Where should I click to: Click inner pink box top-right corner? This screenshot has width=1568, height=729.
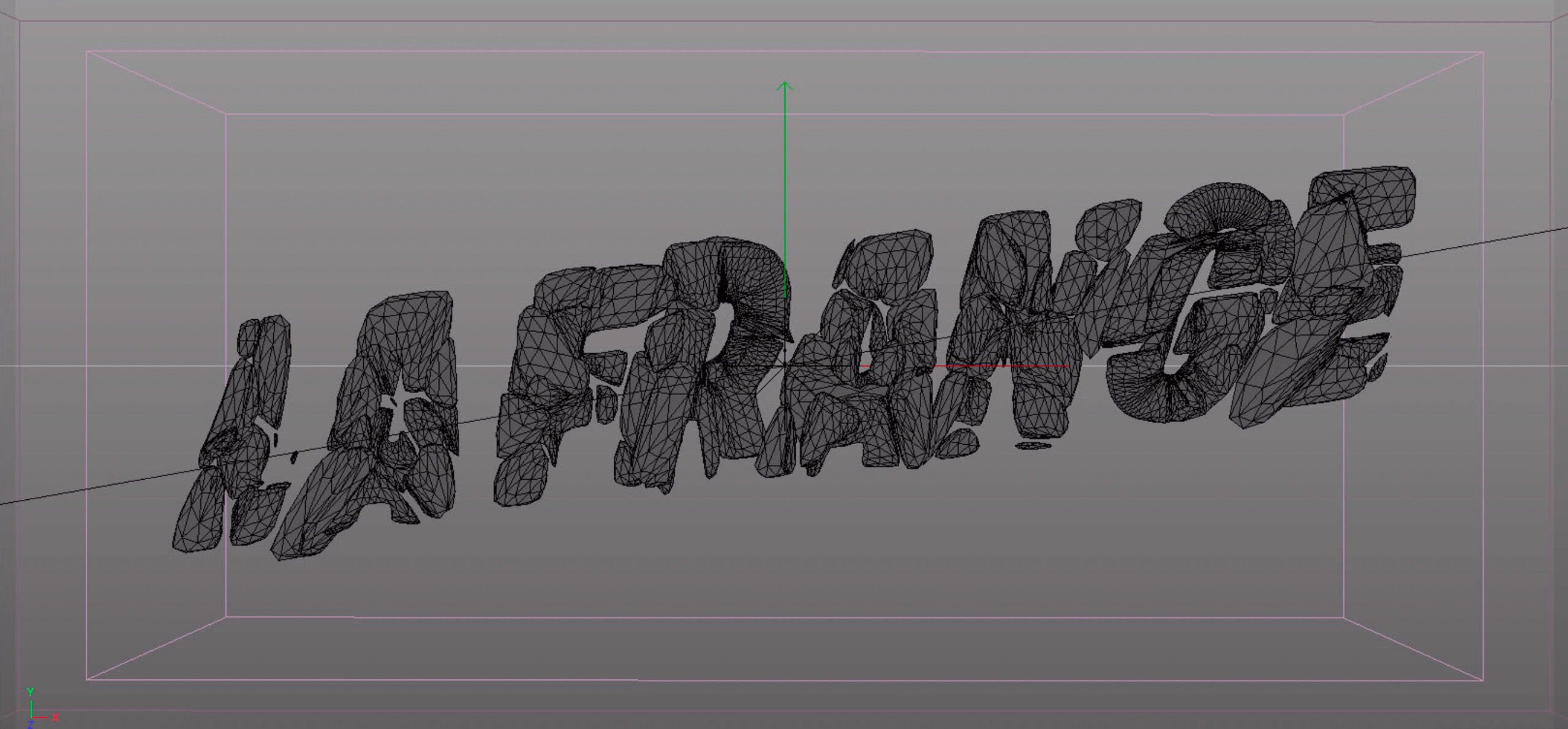tap(1344, 115)
